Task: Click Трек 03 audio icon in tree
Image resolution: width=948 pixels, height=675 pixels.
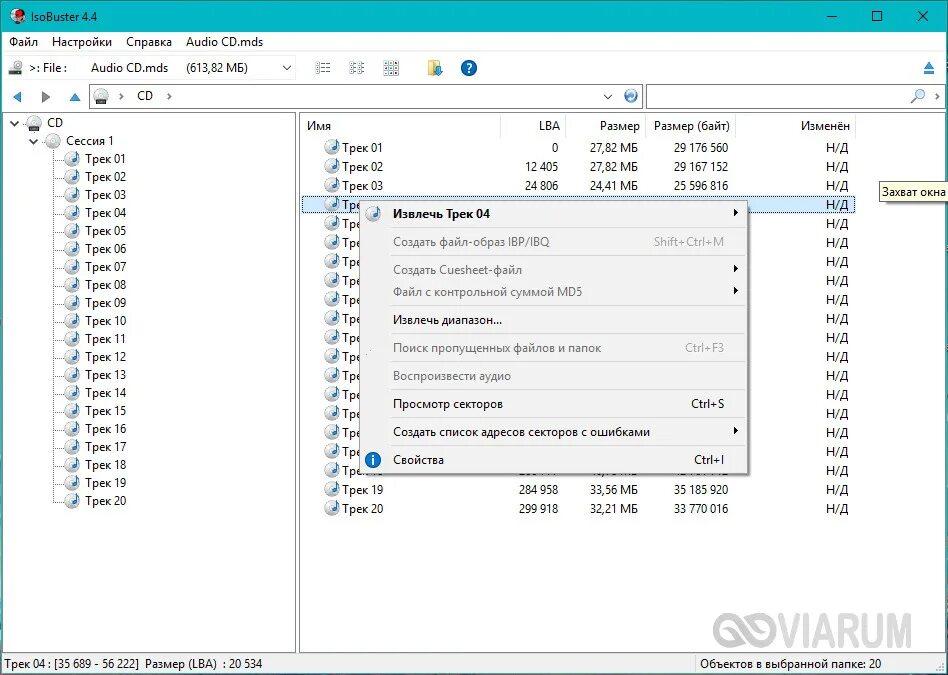Action: pos(72,195)
